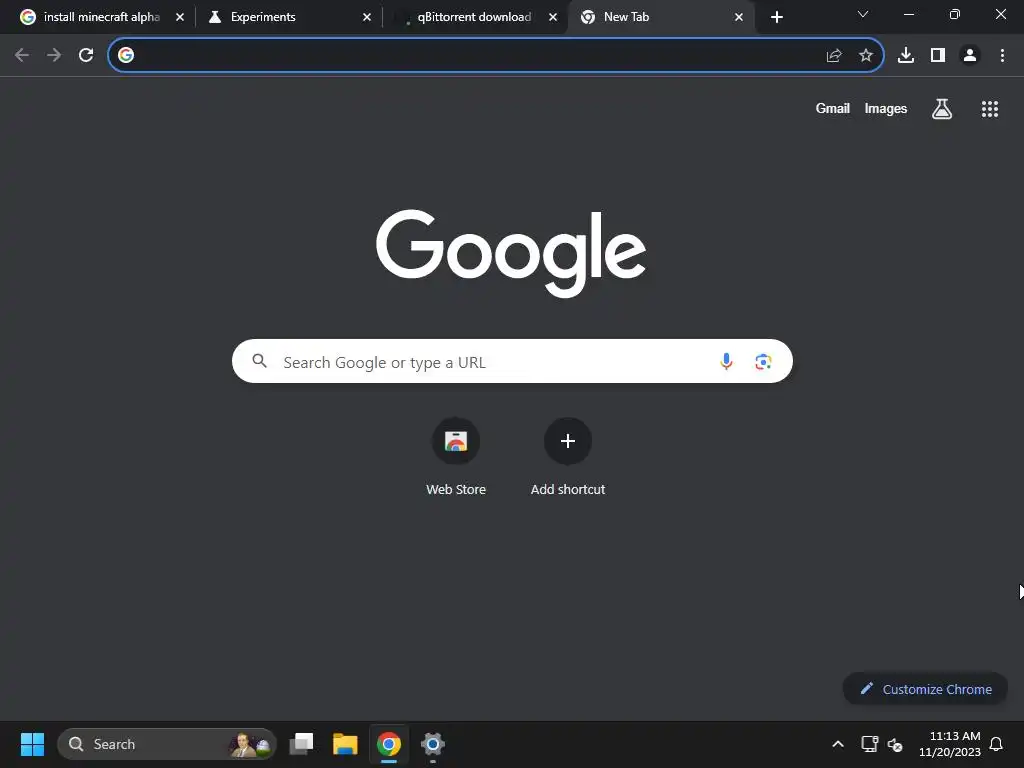The width and height of the screenshot is (1024, 768).
Task: Close the install minecraft alpha tab
Action: [x=180, y=17]
